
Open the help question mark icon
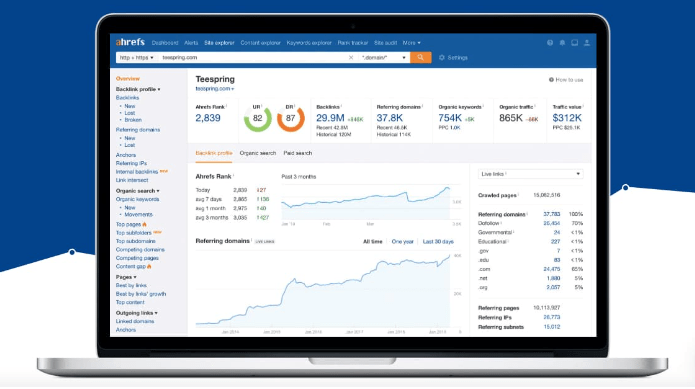click(550, 43)
